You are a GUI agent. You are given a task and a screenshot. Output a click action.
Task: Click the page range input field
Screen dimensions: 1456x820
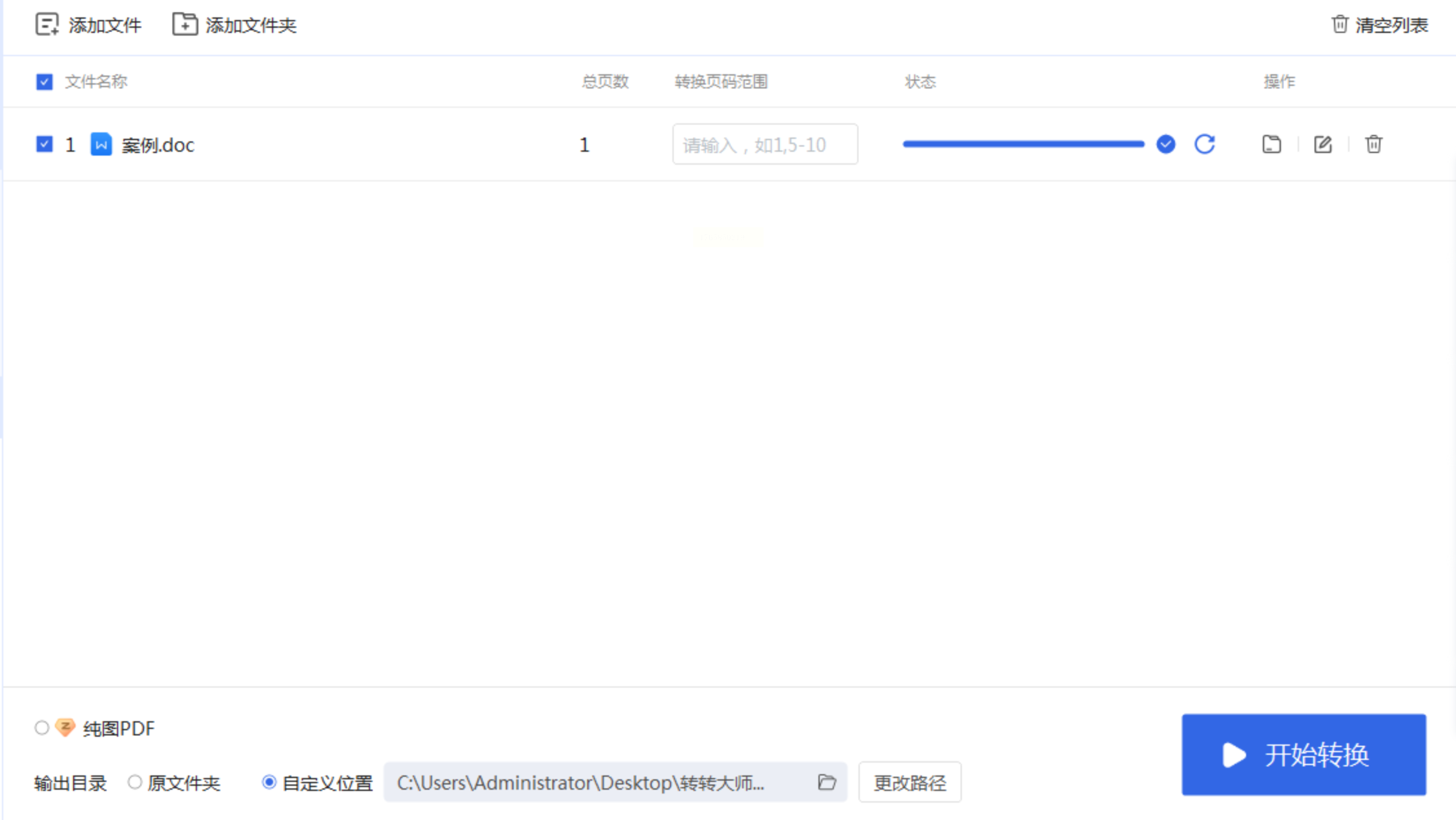click(765, 145)
